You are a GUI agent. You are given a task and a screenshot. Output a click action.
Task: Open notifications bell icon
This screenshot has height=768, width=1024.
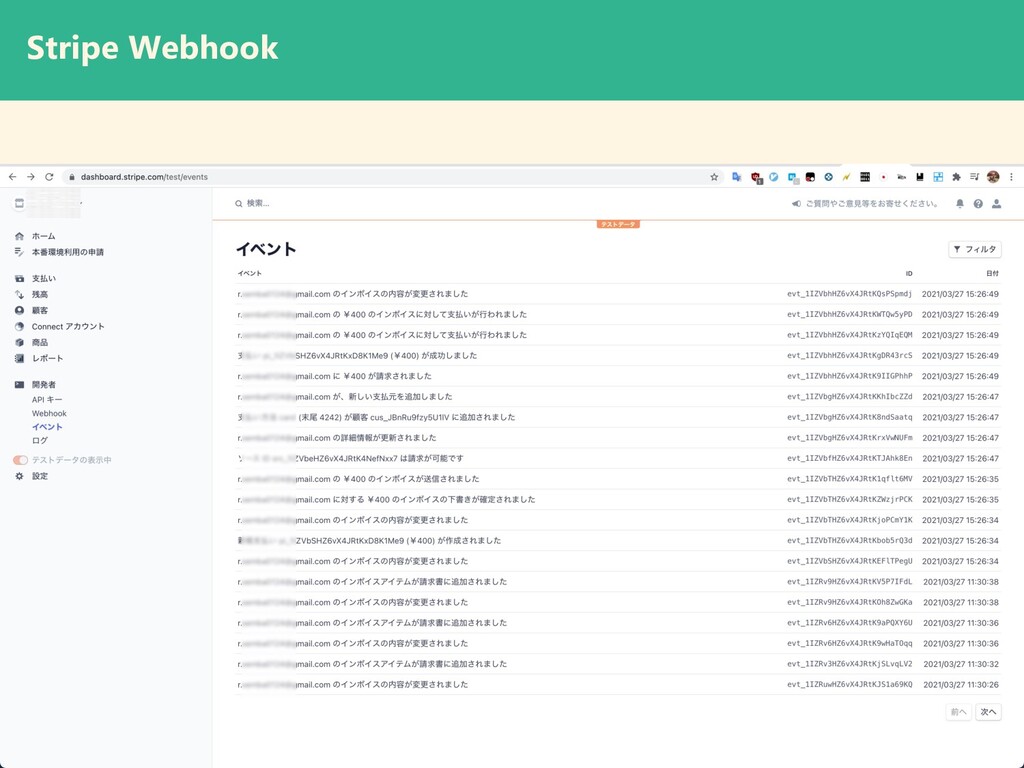pyautogui.click(x=959, y=204)
